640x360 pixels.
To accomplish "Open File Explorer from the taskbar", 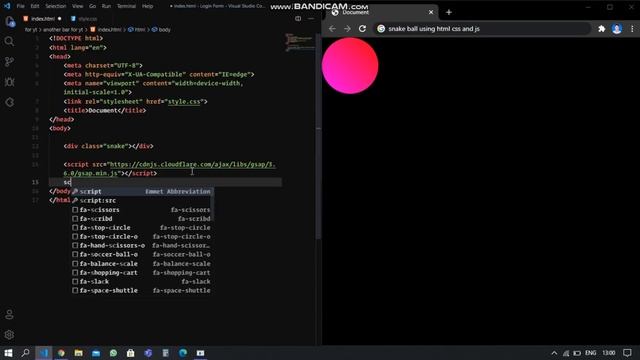I will pos(78,353).
